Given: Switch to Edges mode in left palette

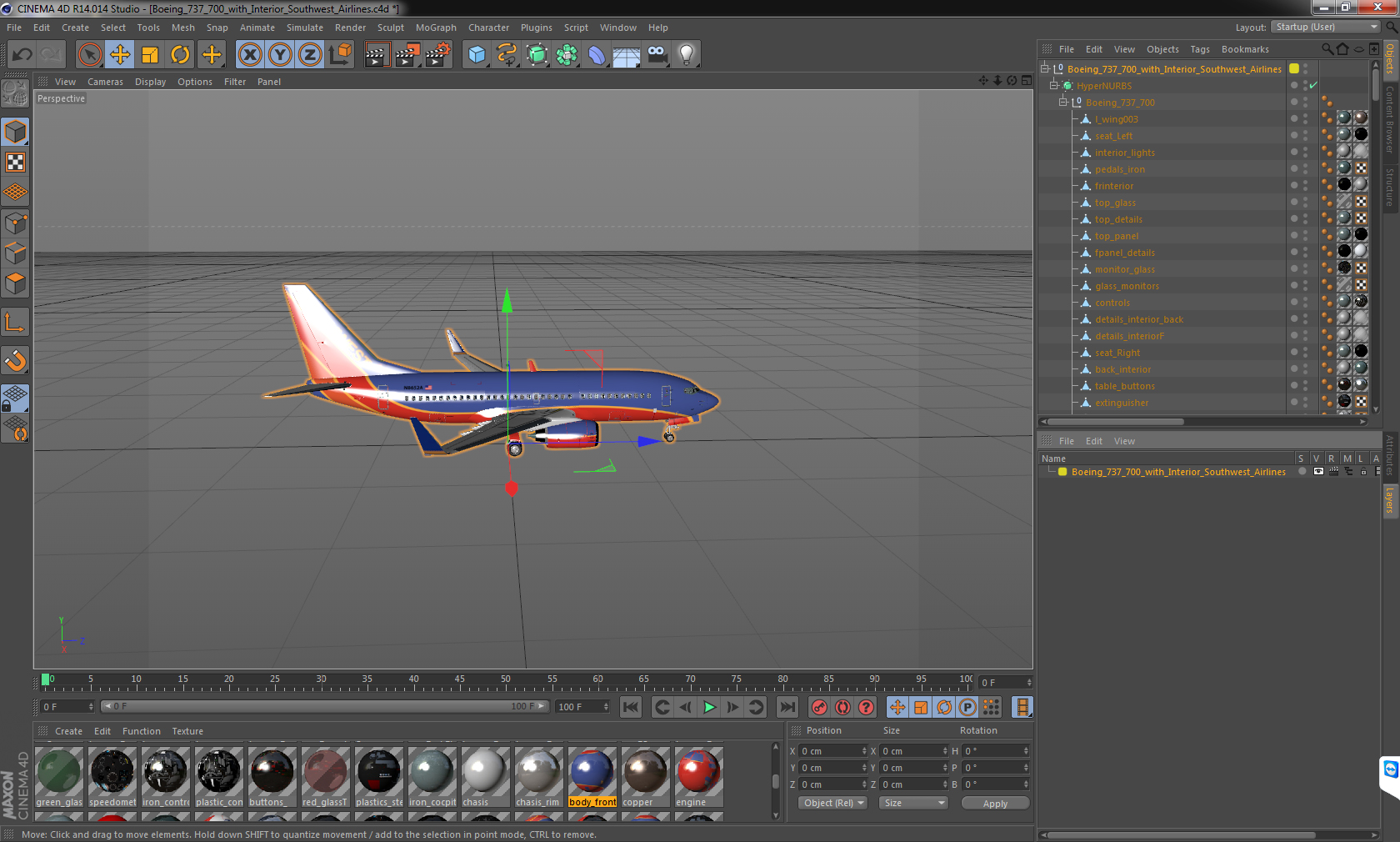Looking at the screenshot, I should (x=15, y=253).
